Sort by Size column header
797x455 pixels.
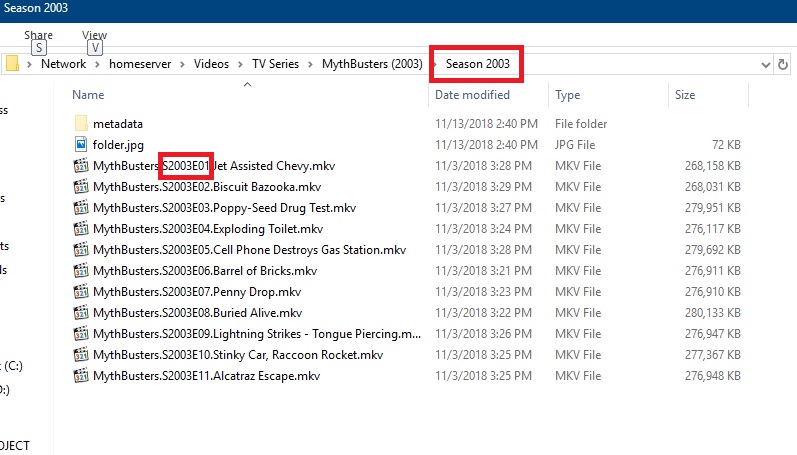click(x=685, y=95)
